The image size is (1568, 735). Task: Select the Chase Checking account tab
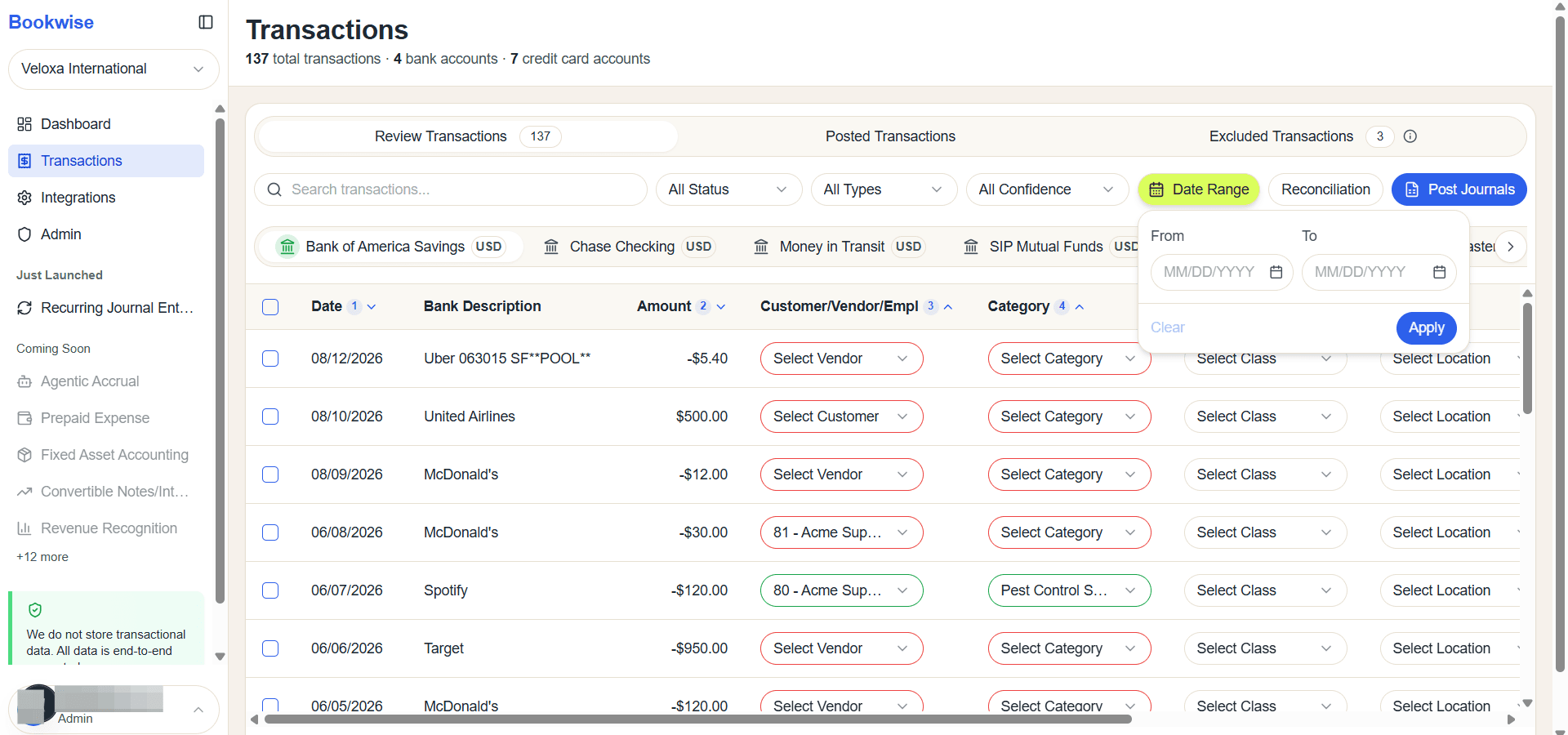(629, 247)
